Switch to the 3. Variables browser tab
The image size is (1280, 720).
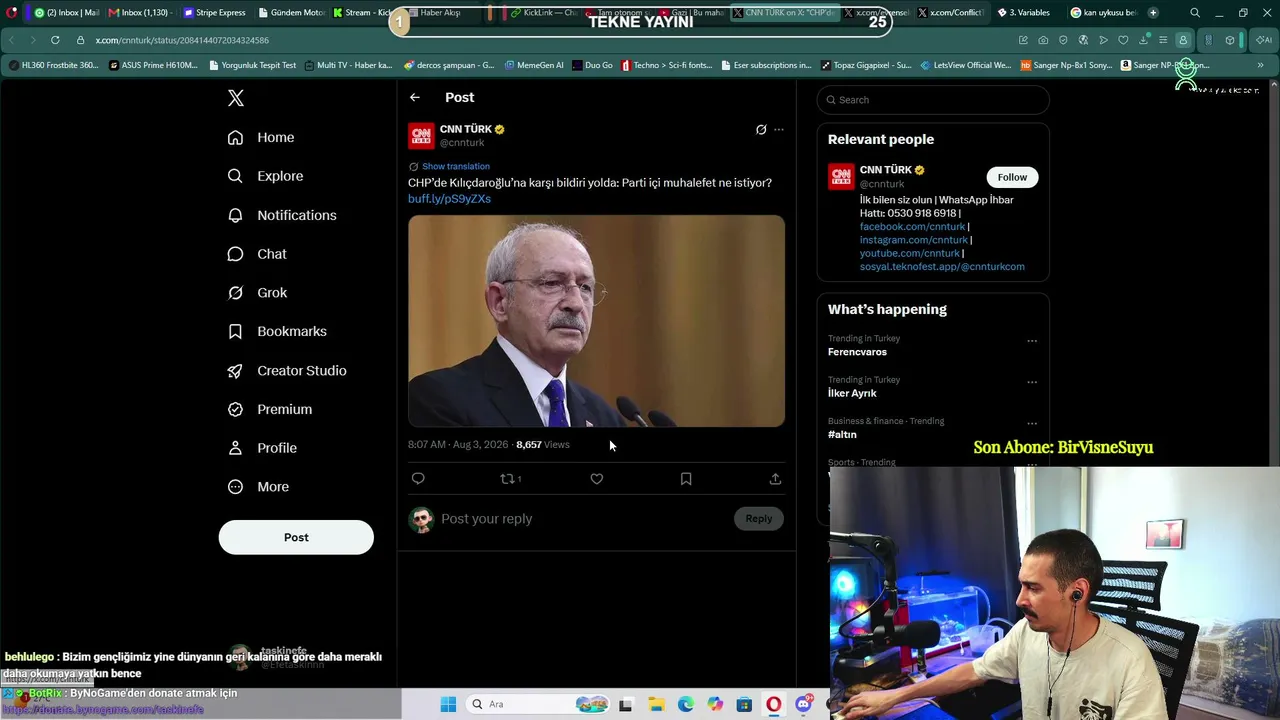[1025, 13]
